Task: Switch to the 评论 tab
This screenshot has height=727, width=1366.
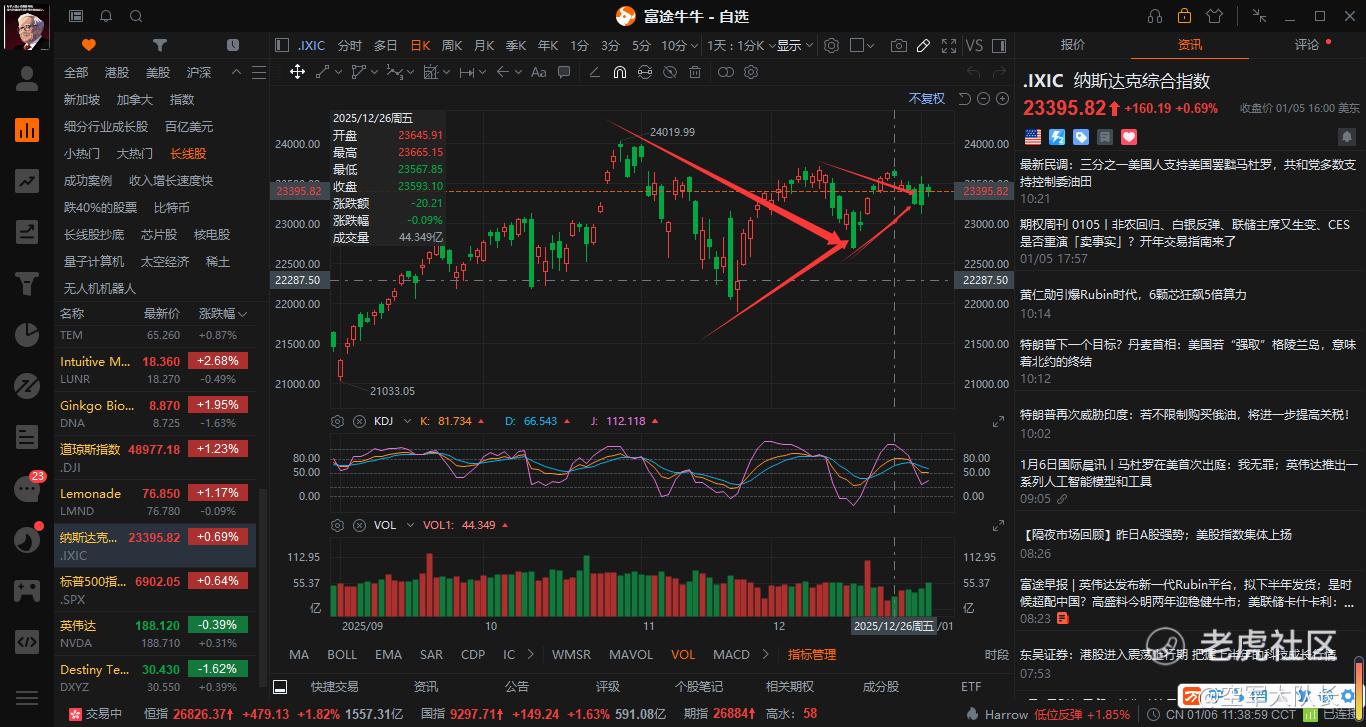Action: coord(1307,45)
